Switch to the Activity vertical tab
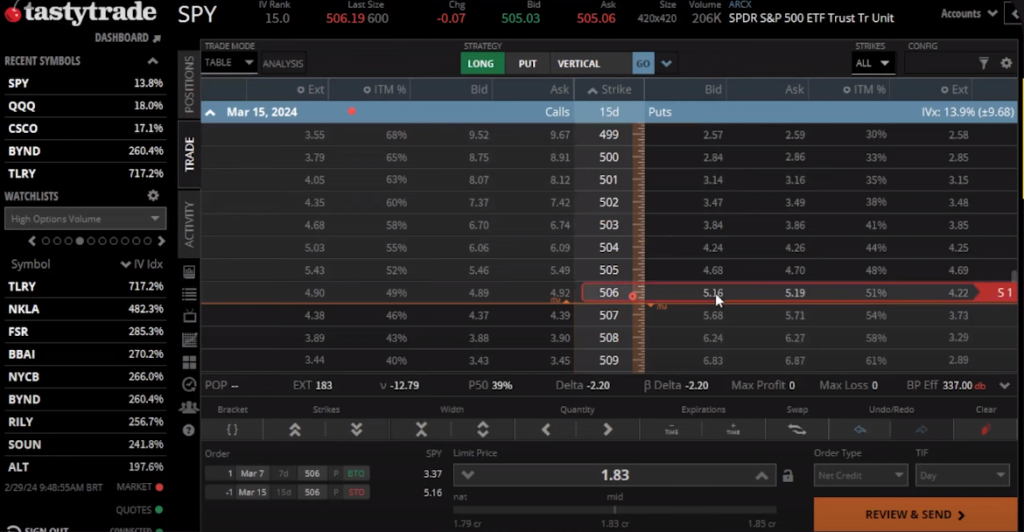Image resolution: width=1024 pixels, height=532 pixels. tap(189, 224)
